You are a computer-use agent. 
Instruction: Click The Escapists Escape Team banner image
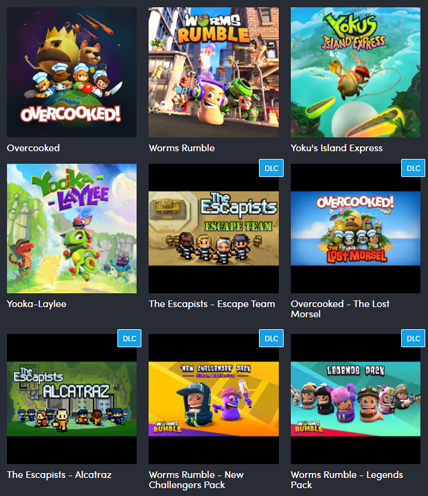214,228
